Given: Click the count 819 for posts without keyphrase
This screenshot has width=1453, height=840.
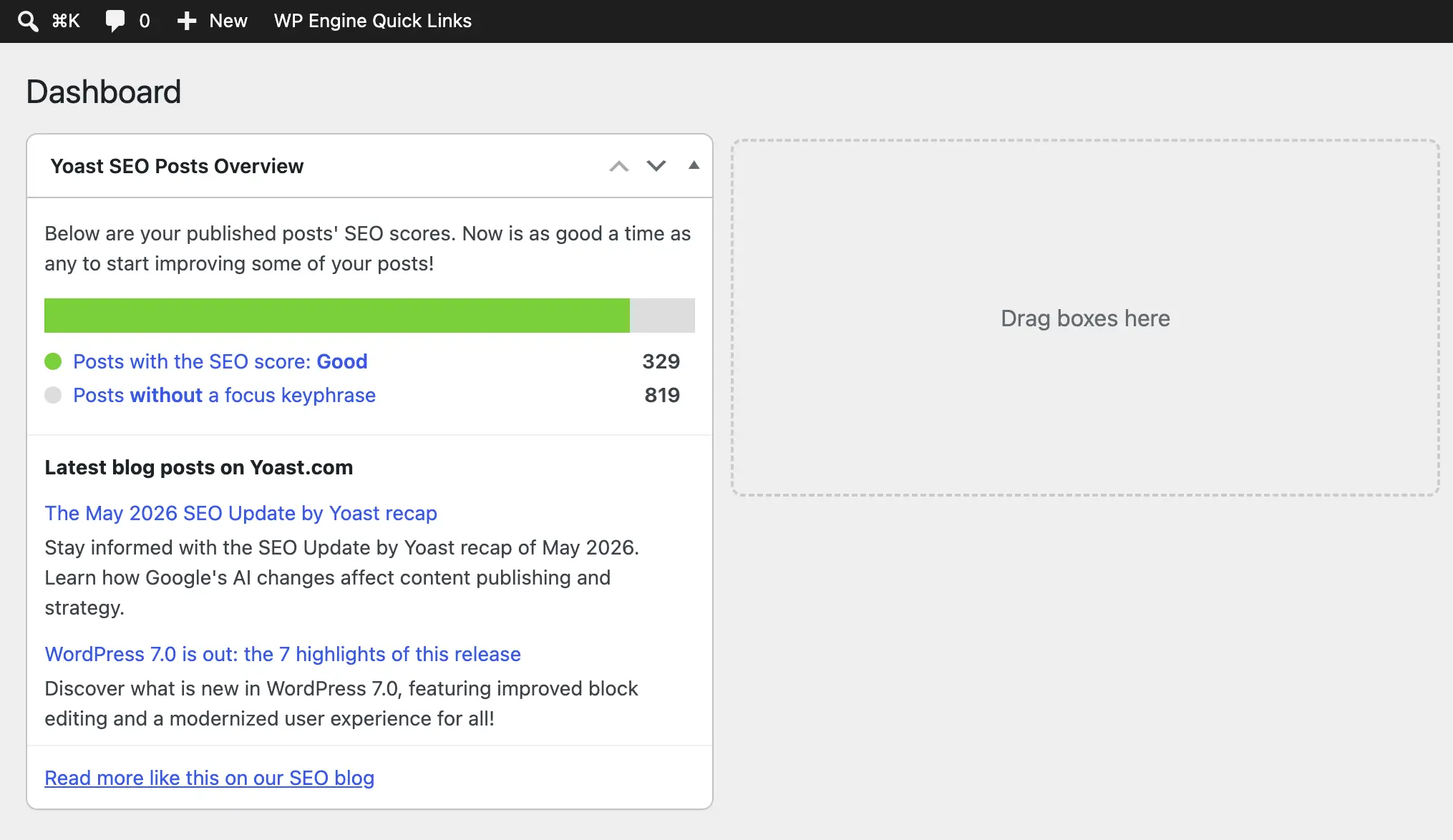Looking at the screenshot, I should tap(662, 395).
